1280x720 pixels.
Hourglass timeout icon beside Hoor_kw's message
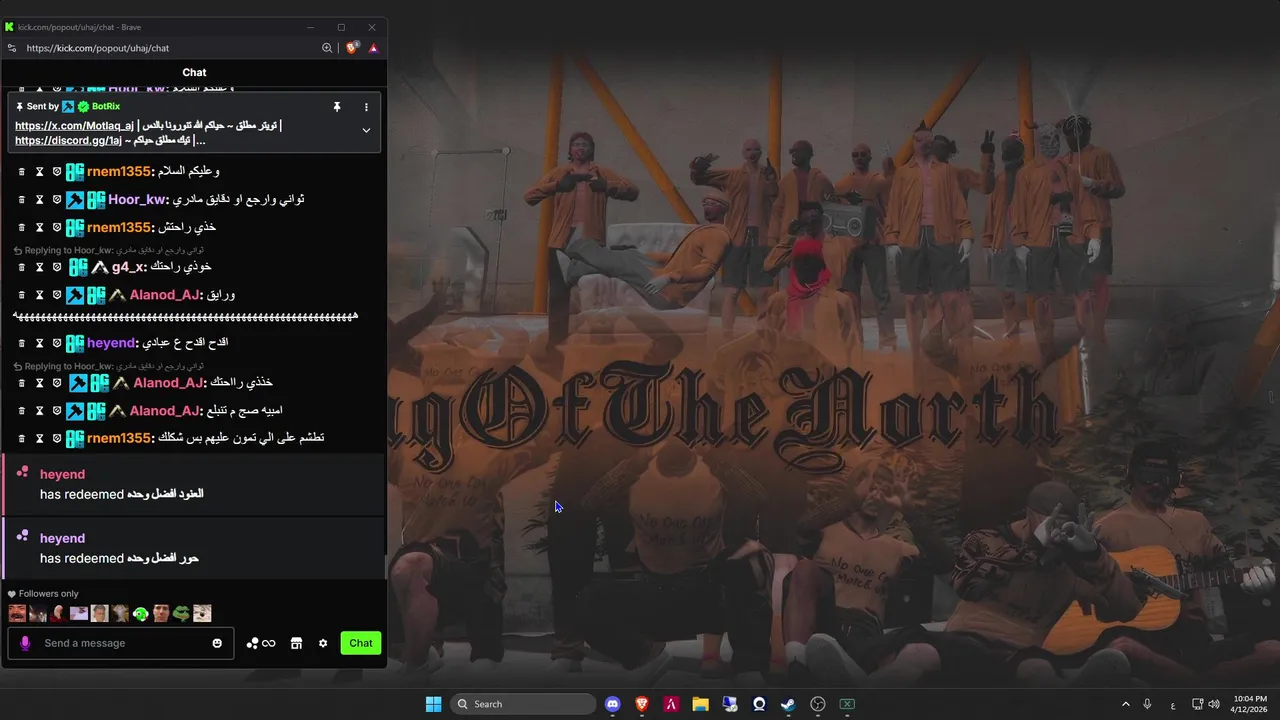(x=40, y=200)
